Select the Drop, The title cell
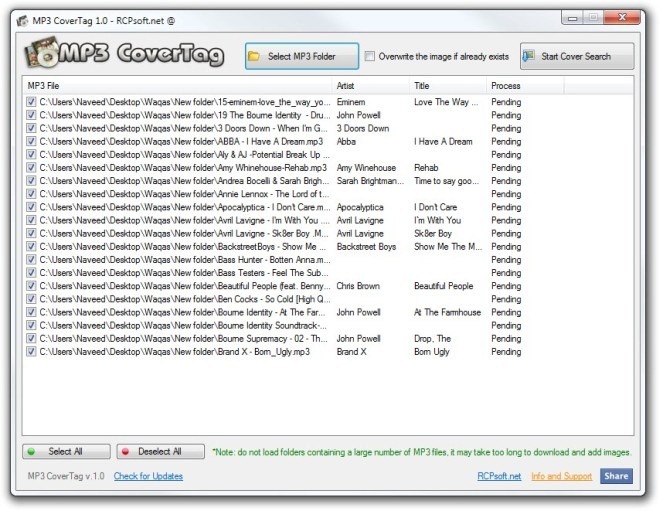The height and width of the screenshot is (511, 660). (x=432, y=338)
